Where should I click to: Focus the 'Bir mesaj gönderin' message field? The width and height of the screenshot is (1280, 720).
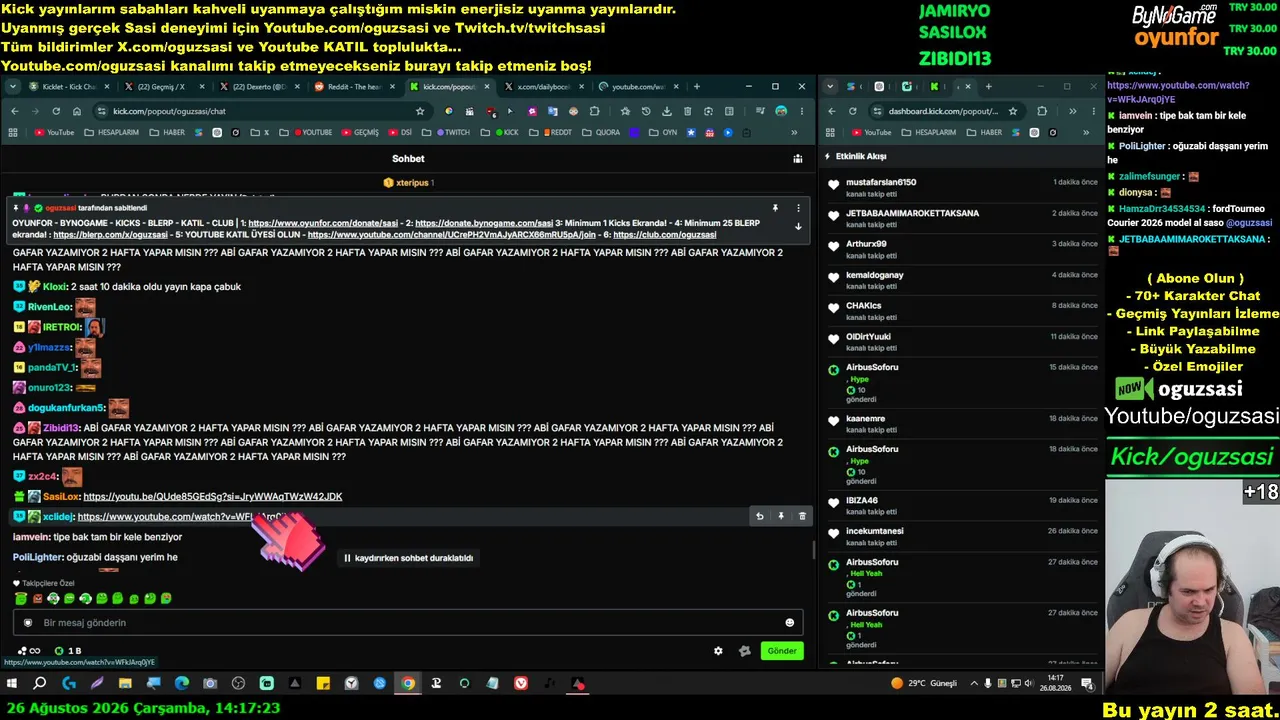tap(408, 623)
